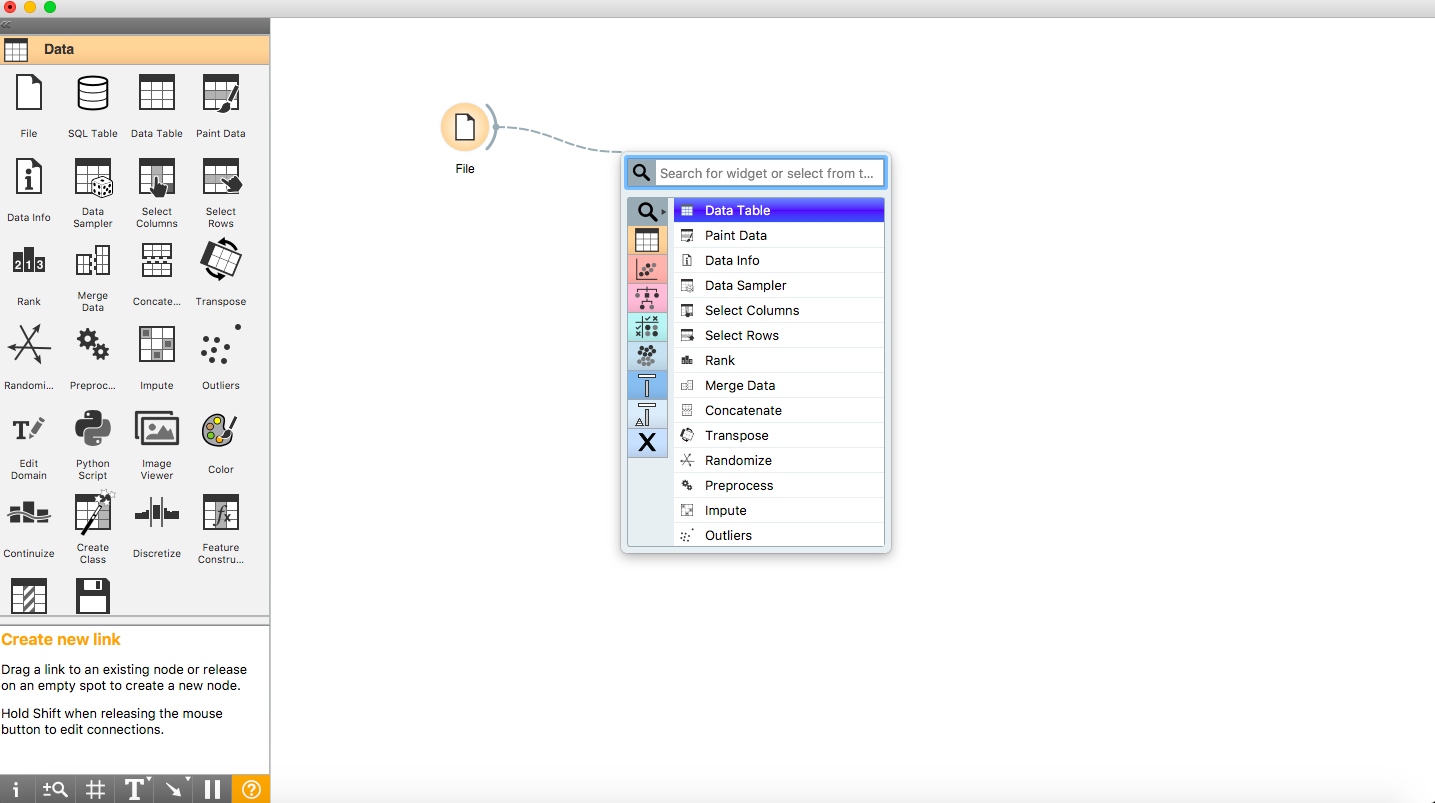
Task: Pick Merge Data in the popup menu
Action: [x=739, y=385]
